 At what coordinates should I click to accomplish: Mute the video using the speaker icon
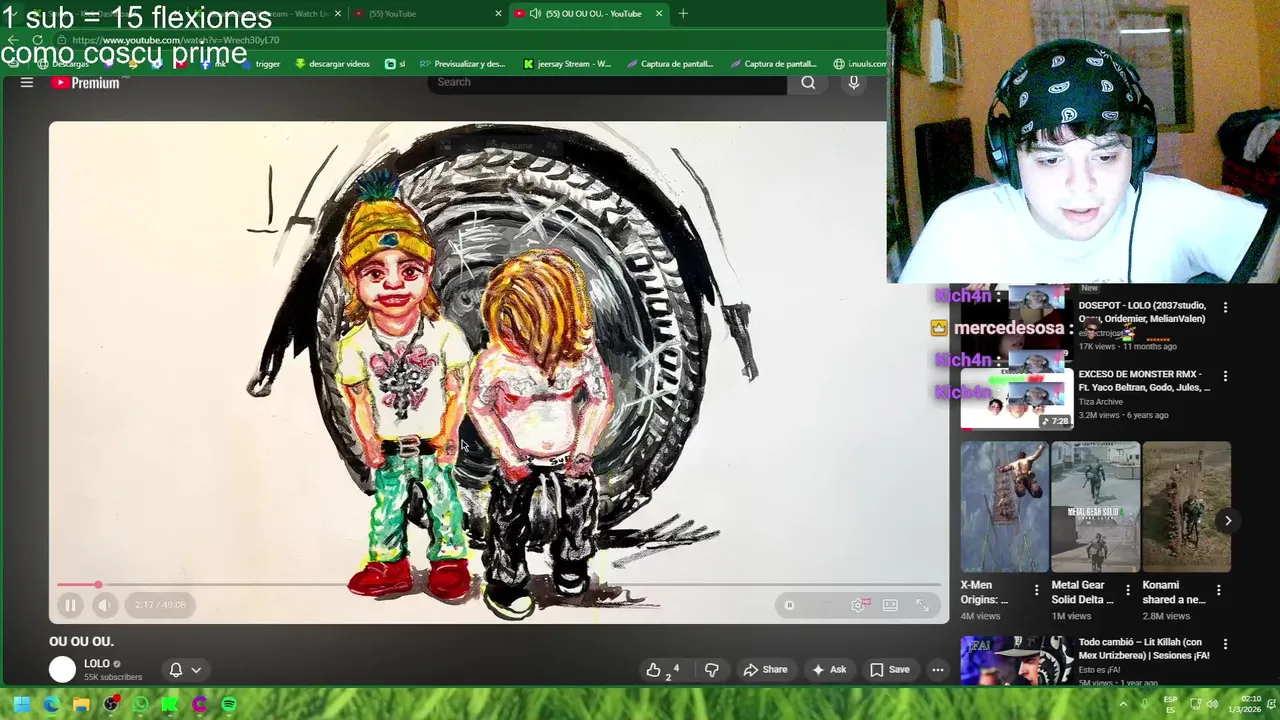coord(104,605)
